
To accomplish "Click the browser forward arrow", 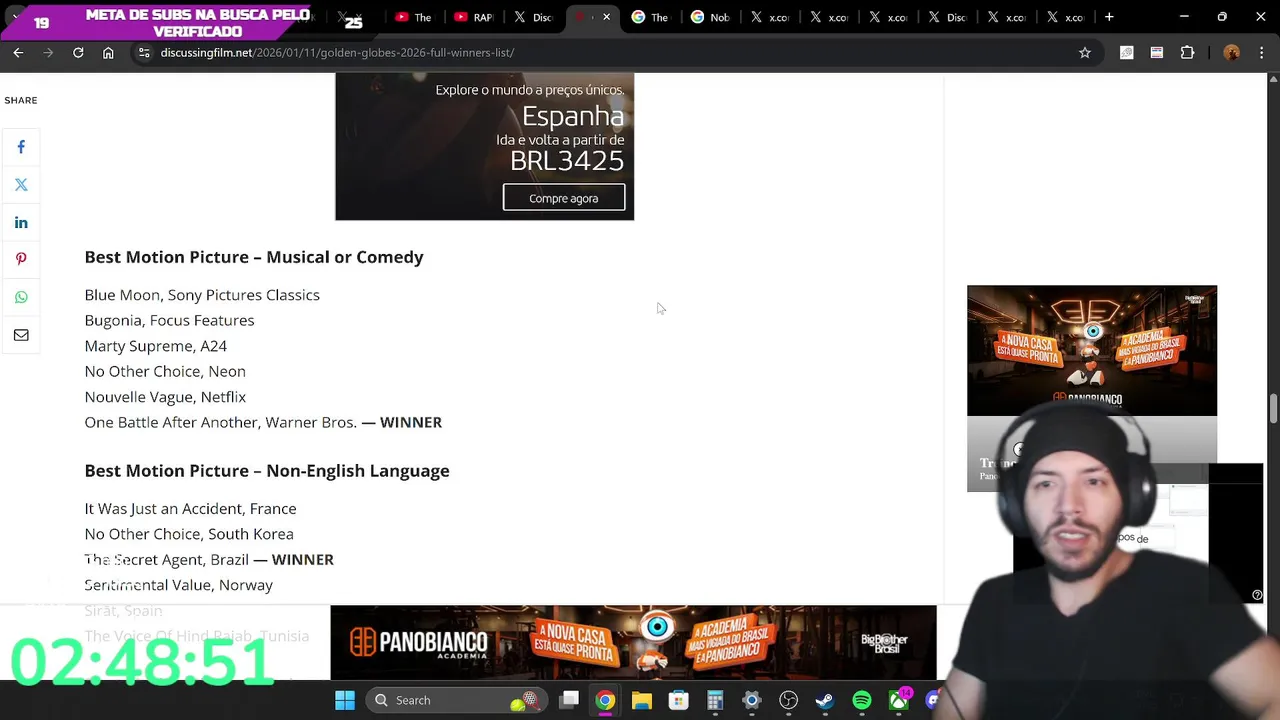I will 48,52.
